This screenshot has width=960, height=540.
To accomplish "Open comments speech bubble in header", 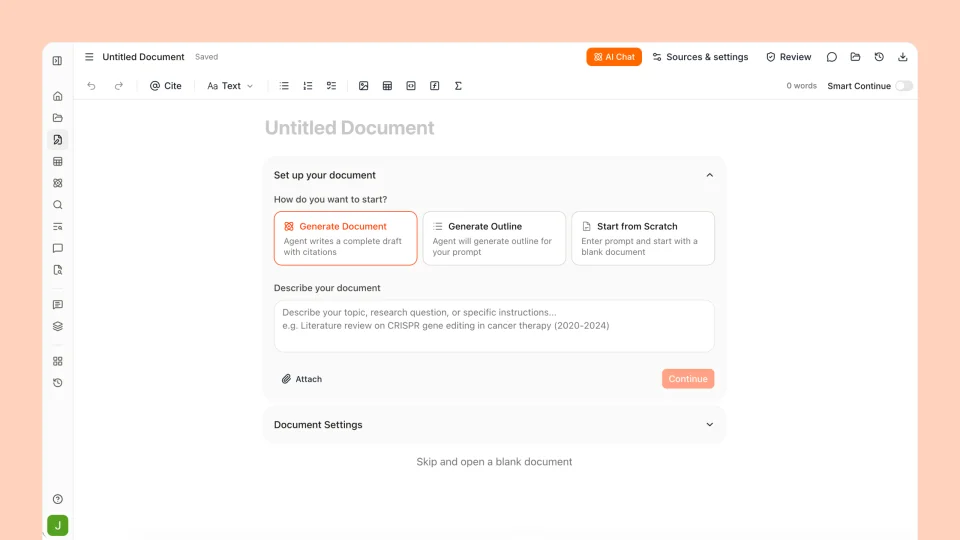I will coord(831,57).
